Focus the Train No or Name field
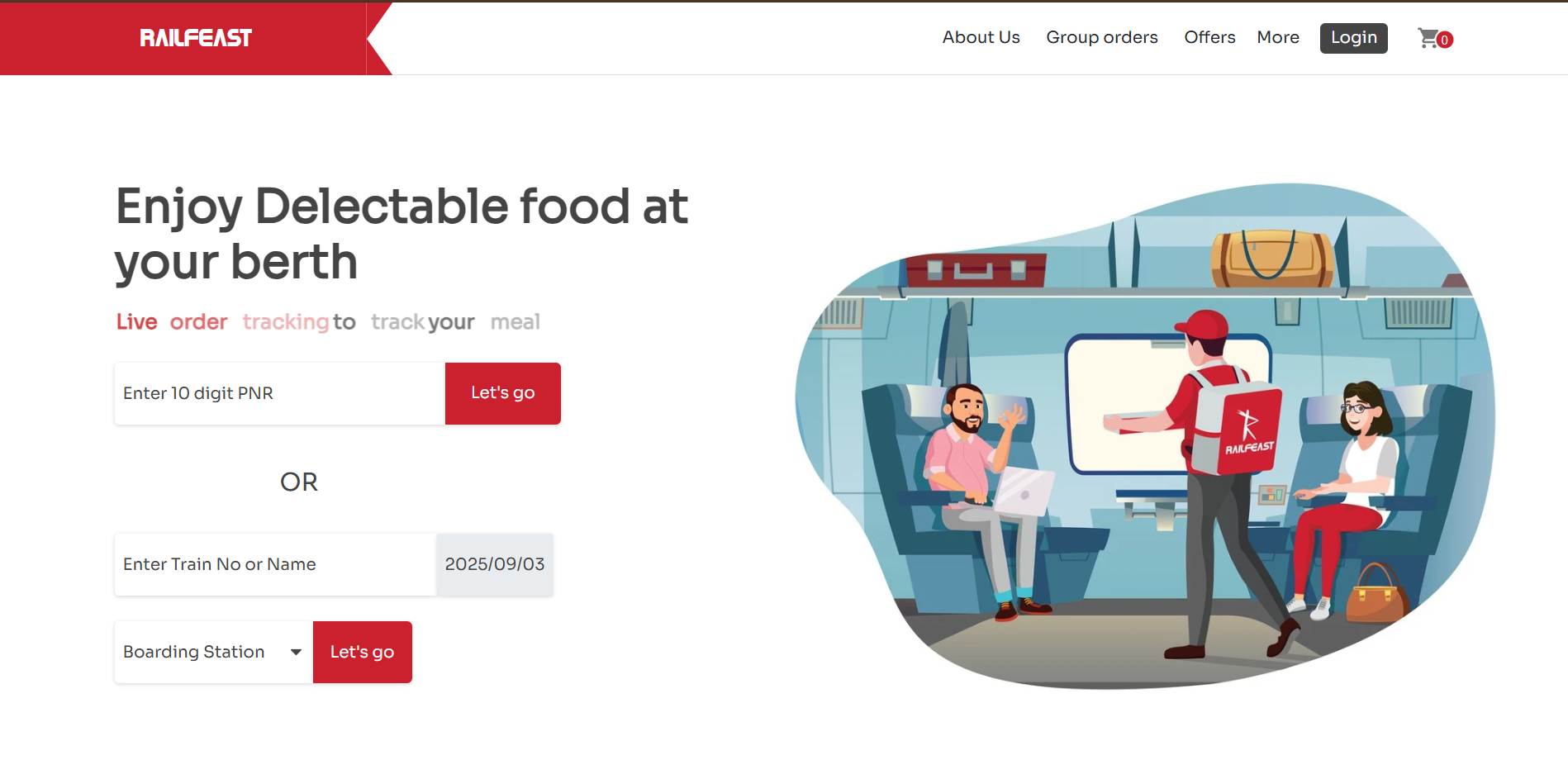 pos(275,564)
